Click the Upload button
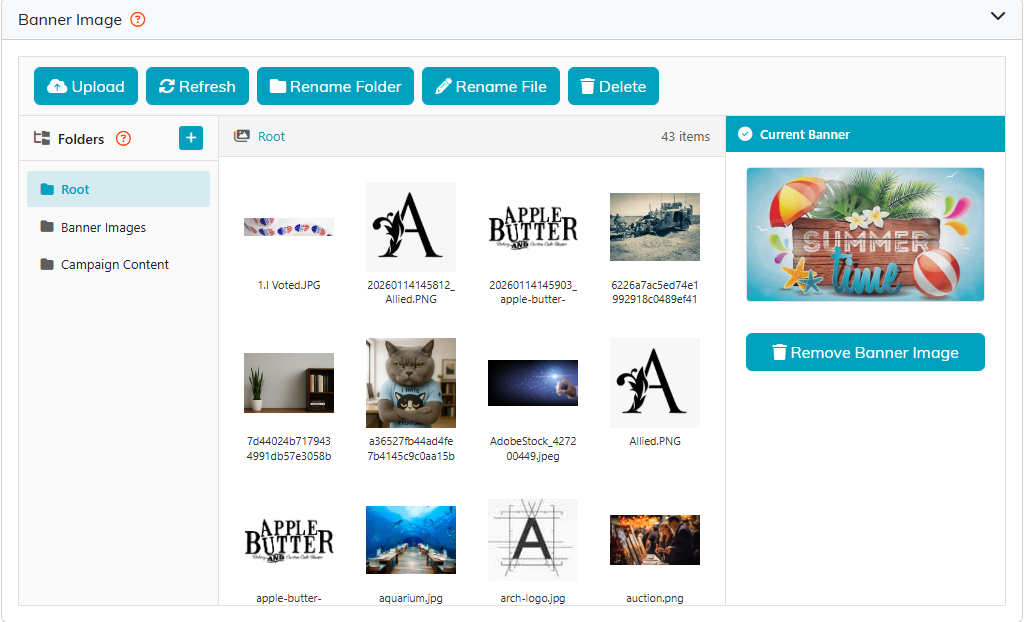The image size is (1024, 622). (x=86, y=86)
